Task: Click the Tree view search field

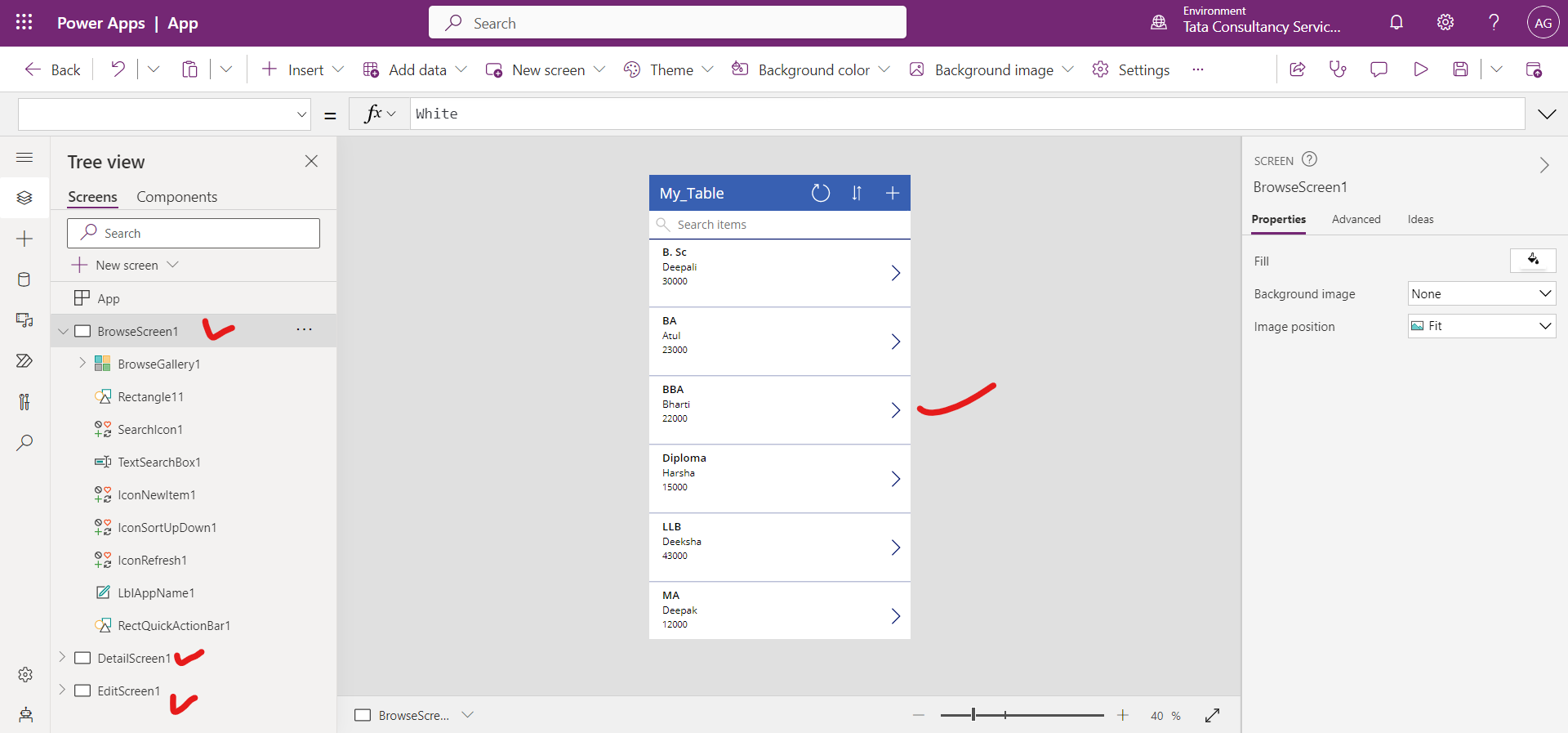Action: click(194, 233)
